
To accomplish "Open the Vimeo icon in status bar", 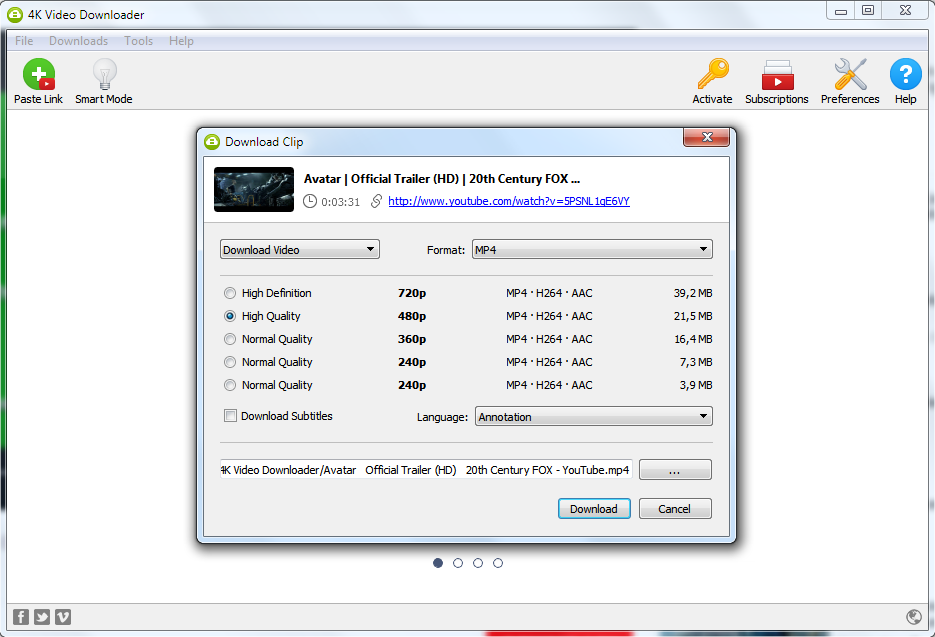I will click(63, 617).
